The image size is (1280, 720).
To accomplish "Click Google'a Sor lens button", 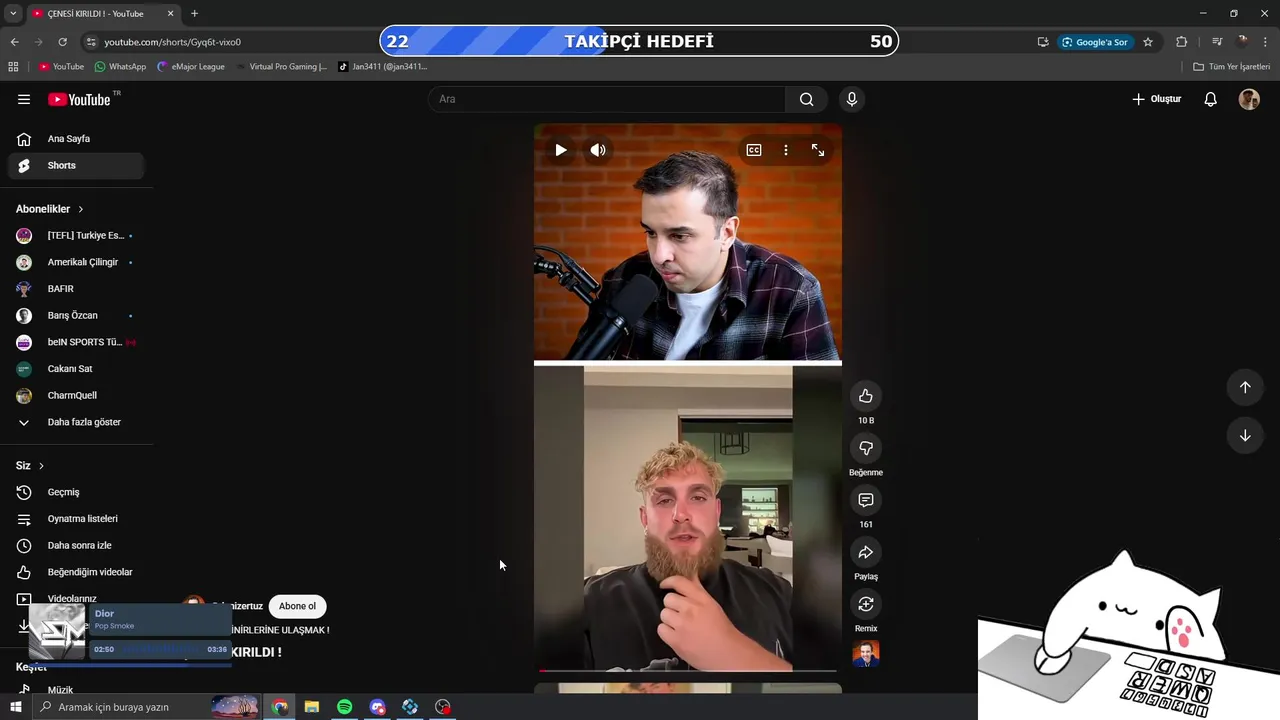I will click(x=1096, y=42).
